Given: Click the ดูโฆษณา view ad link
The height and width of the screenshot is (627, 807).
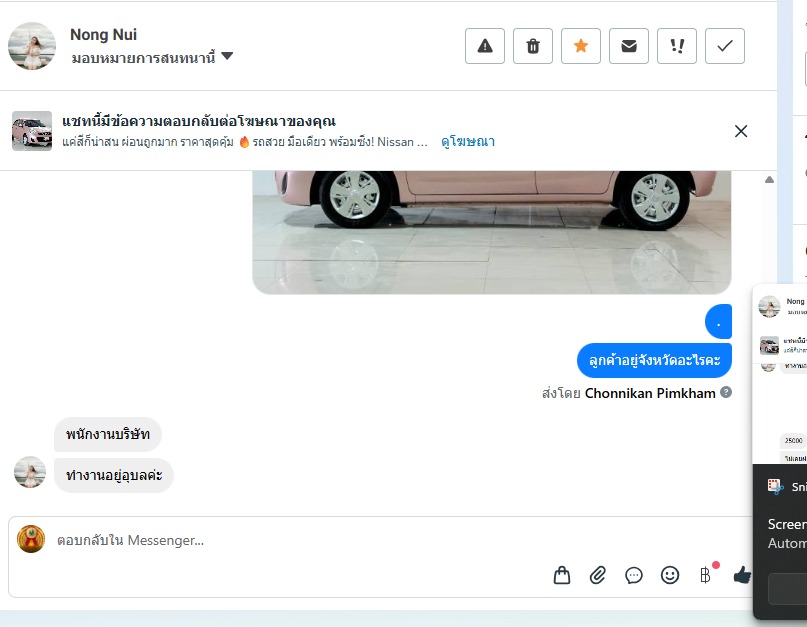Looking at the screenshot, I should [468, 142].
